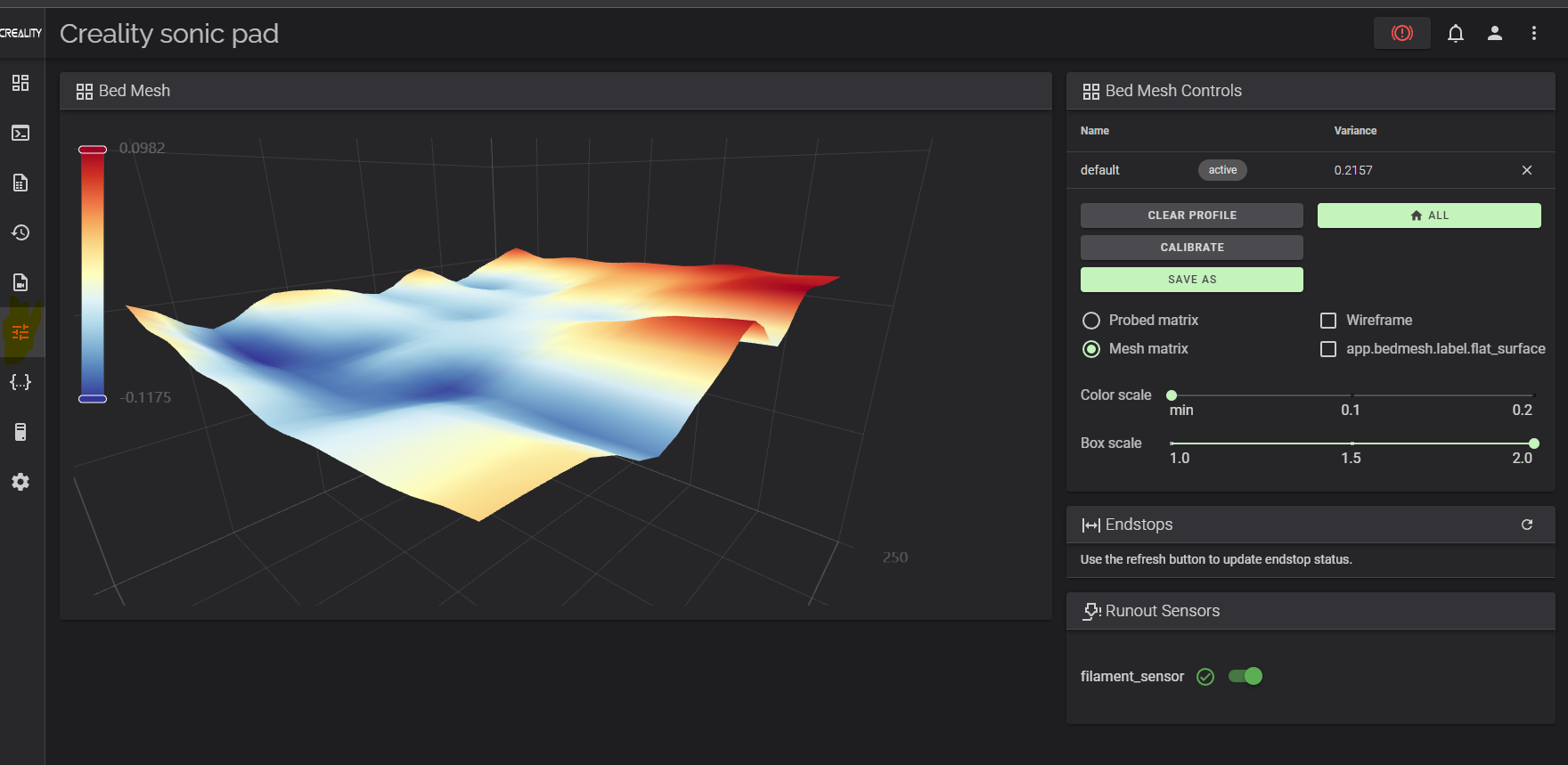Click the Box scale slider at 1.5
Image resolution: width=1568 pixels, height=765 pixels.
(1352, 443)
